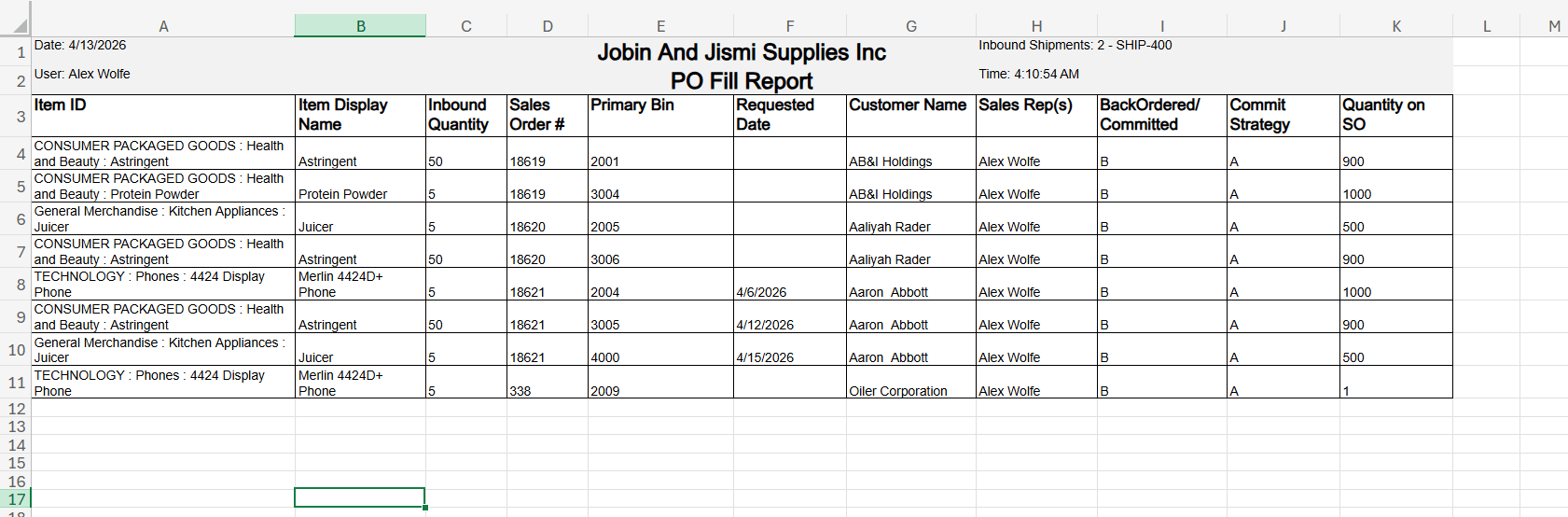This screenshot has width=1568, height=517.
Task: Click the 'Oiler Corporation' customer cell
Action: click(898, 391)
